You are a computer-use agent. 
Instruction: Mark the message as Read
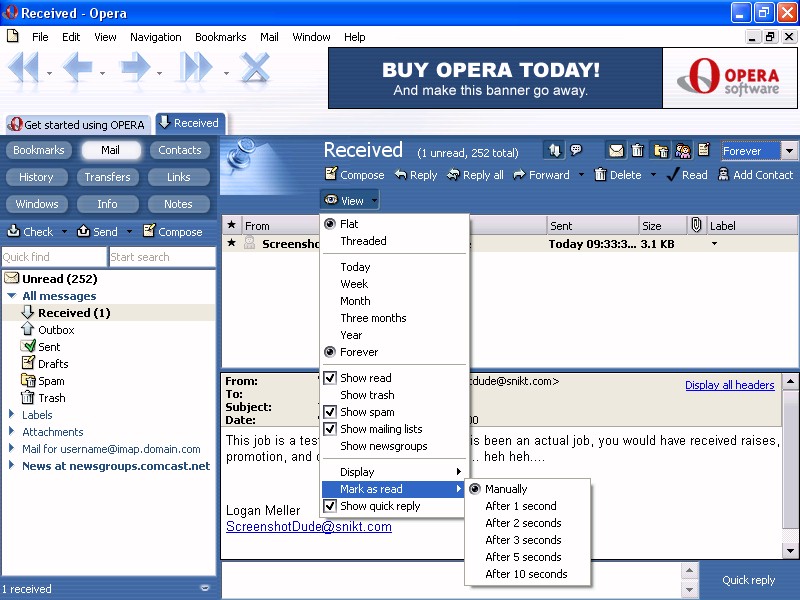click(x=687, y=175)
